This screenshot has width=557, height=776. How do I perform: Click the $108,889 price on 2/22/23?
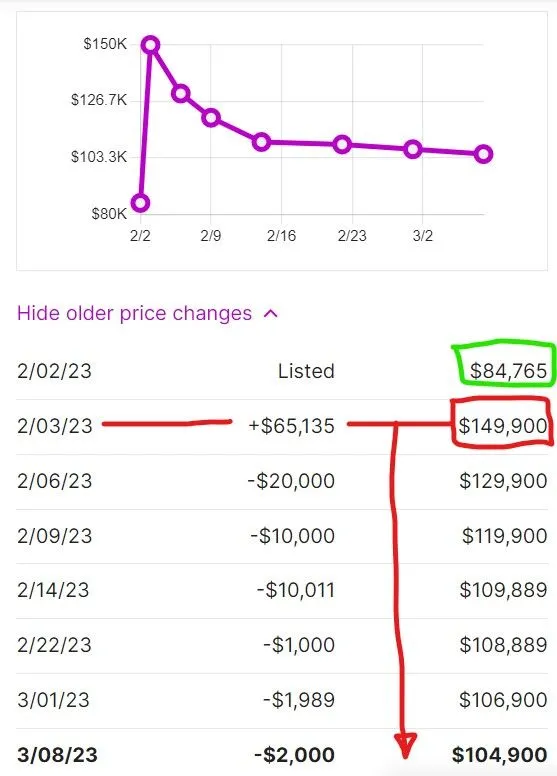click(x=503, y=645)
